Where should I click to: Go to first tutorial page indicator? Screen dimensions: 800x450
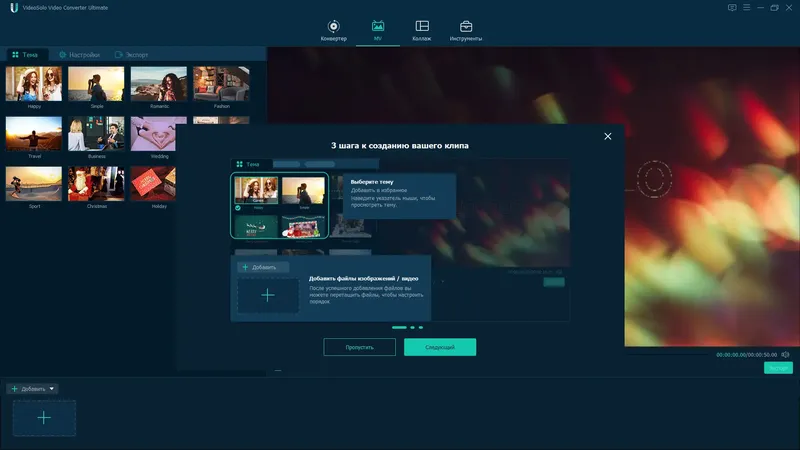399,328
